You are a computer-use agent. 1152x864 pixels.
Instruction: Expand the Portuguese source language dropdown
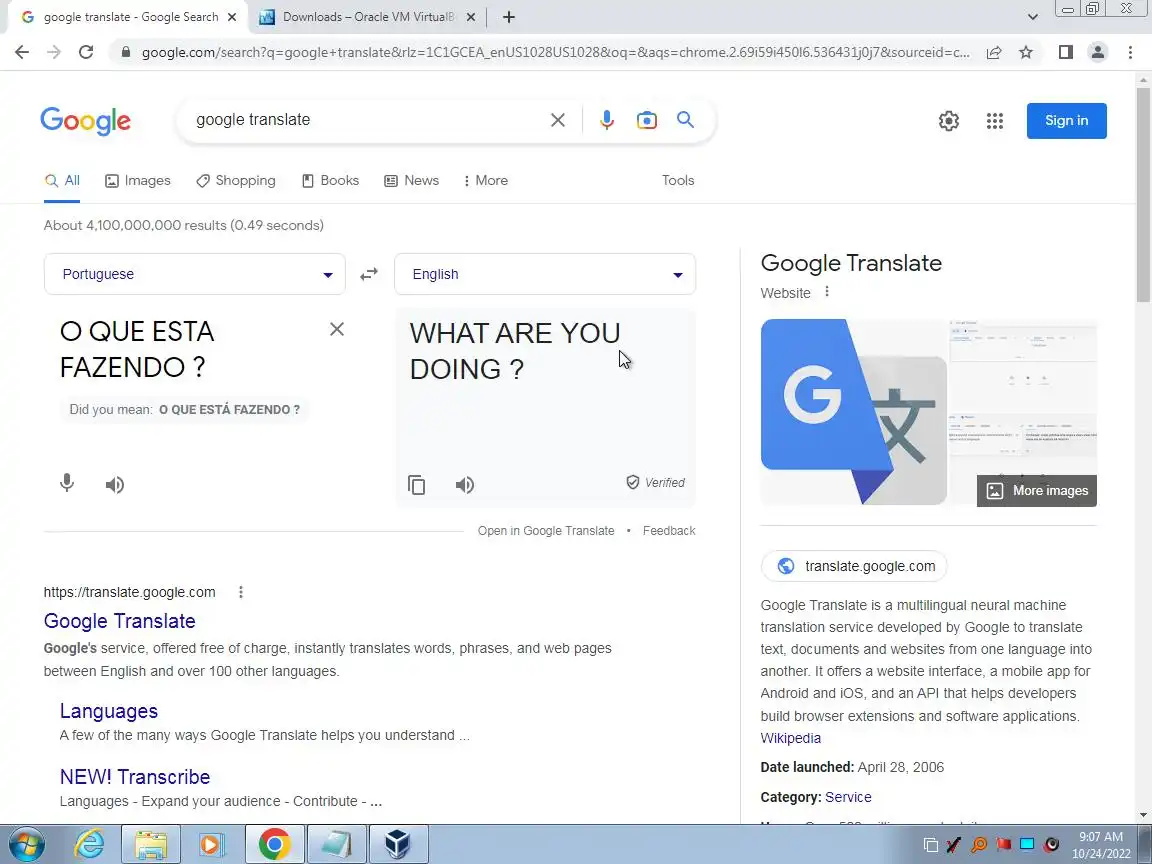click(195, 274)
